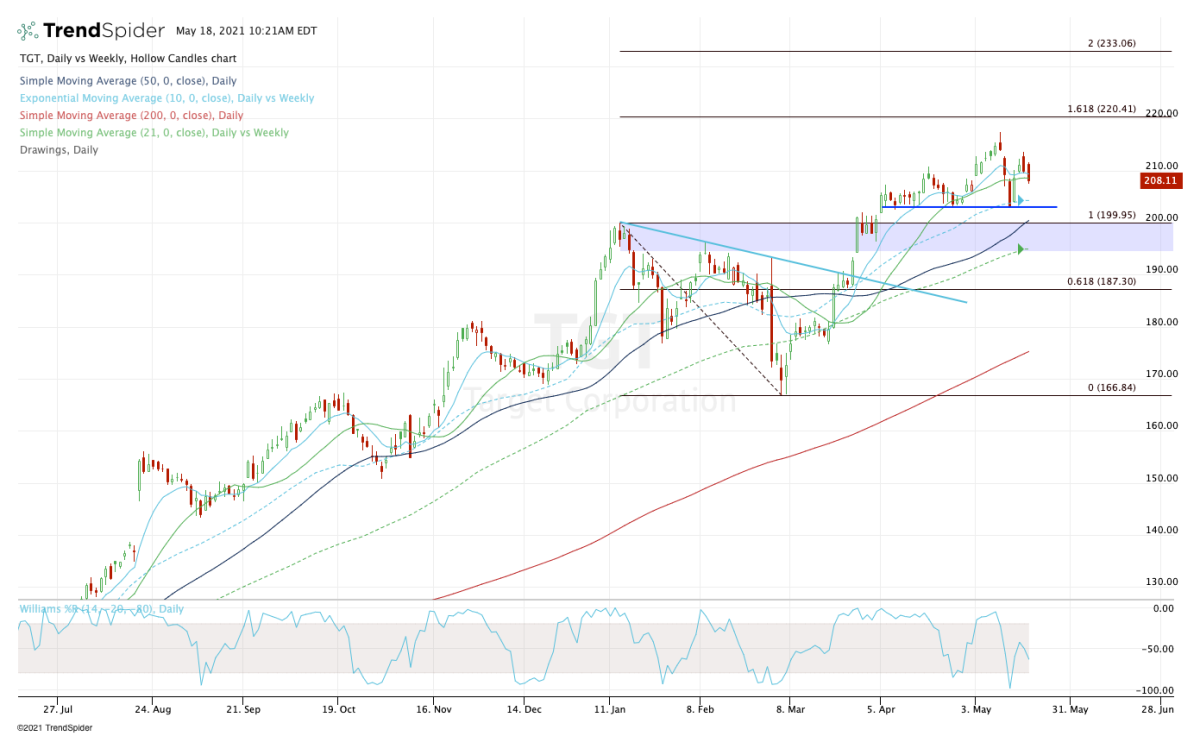This screenshot has height=736, width=1200.
Task: Click the Drawings, Daily legend entry
Action: (x=58, y=150)
